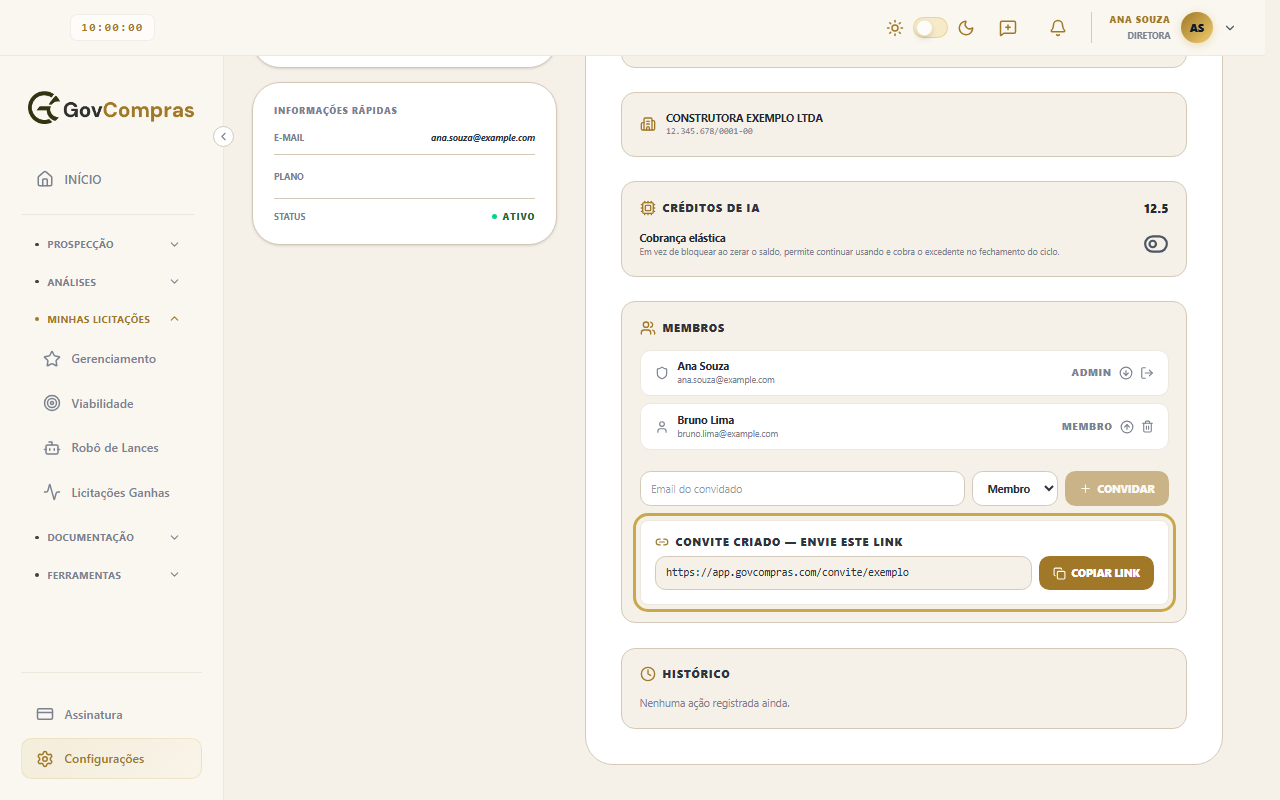Click the Membros people icon
This screenshot has height=800, width=1280.
(648, 328)
